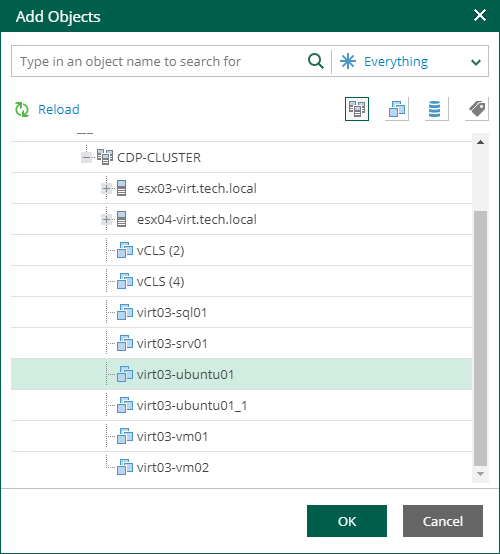
Task: Select the vCLS (4) item
Action: pyautogui.click(x=241, y=281)
